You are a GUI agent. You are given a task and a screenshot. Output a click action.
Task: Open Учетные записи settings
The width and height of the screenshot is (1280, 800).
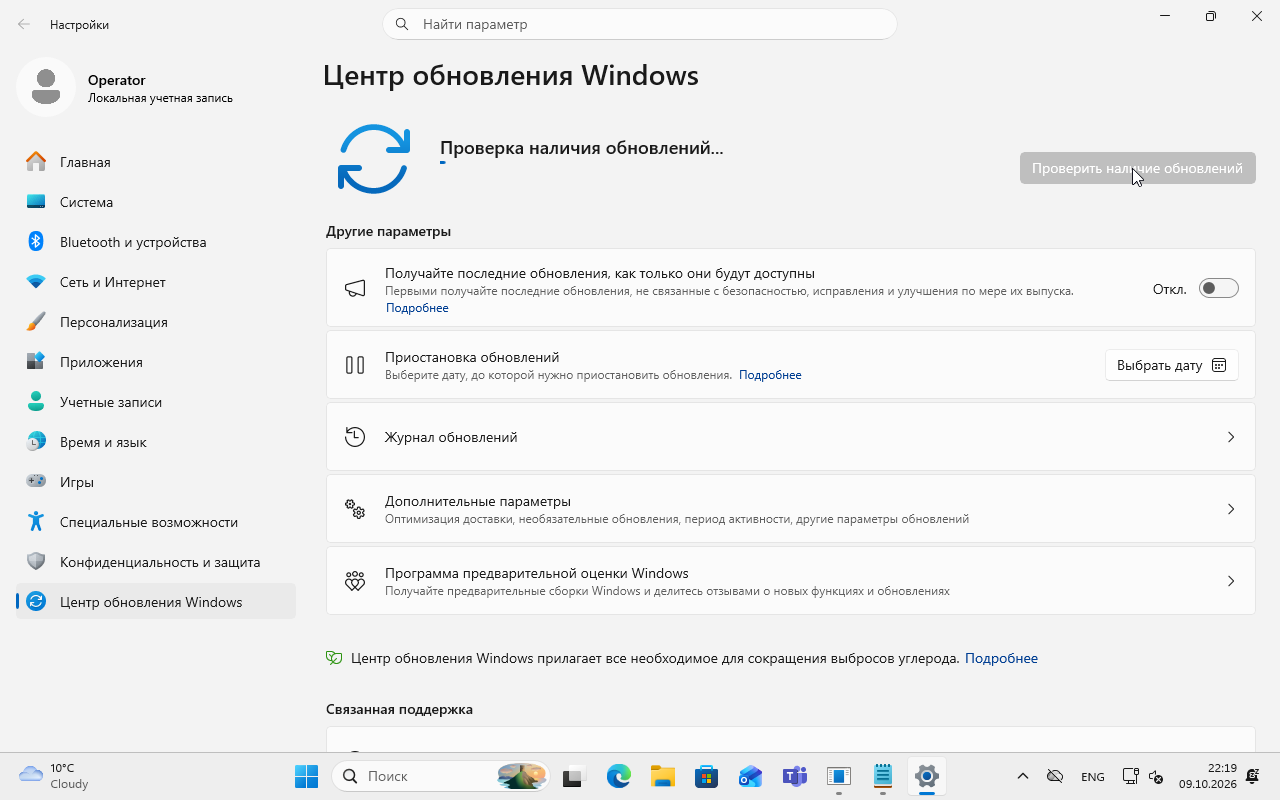156,402
